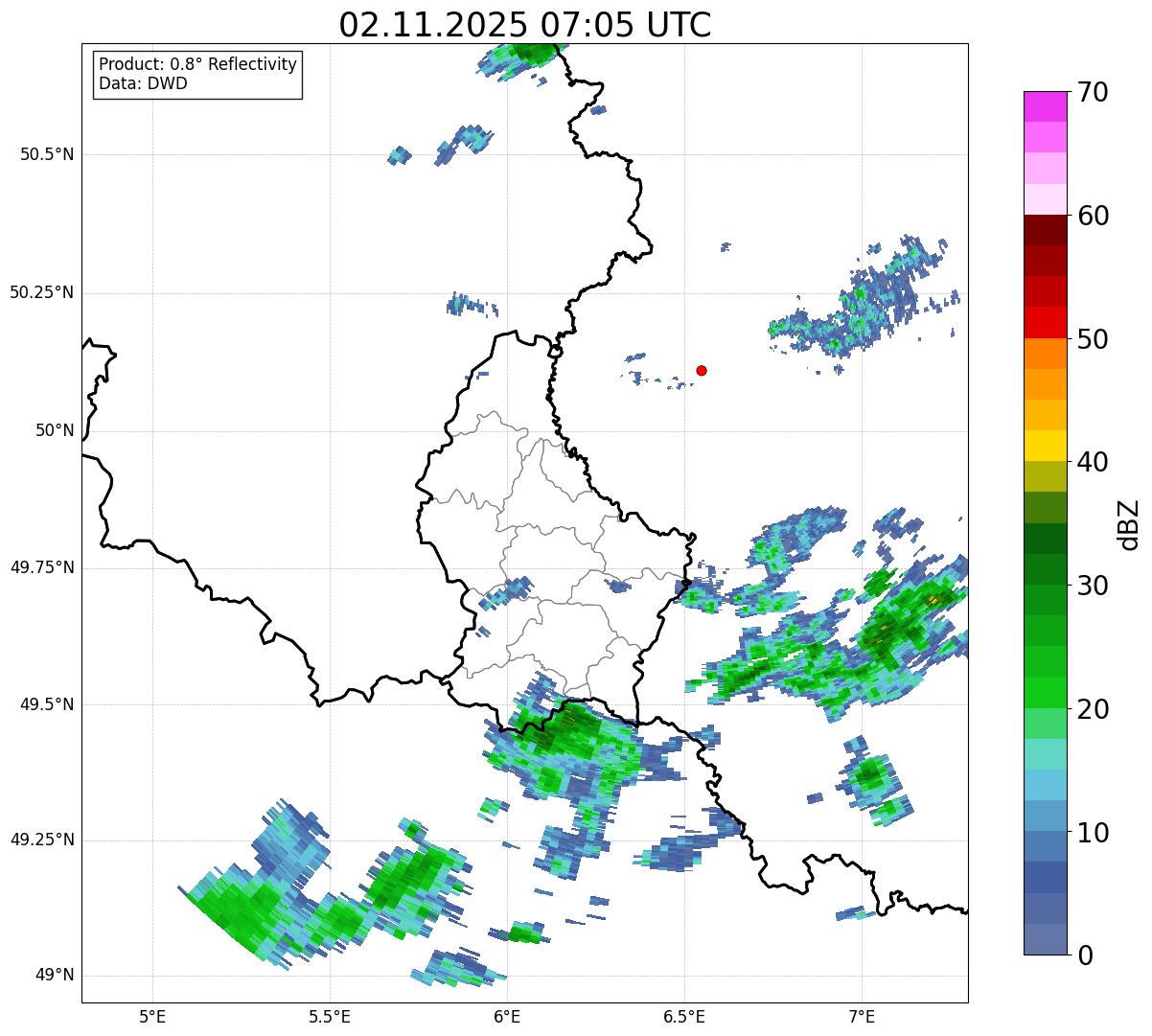Click the colorbar 60 tick label
The width and height of the screenshot is (1152, 1036).
(1093, 216)
